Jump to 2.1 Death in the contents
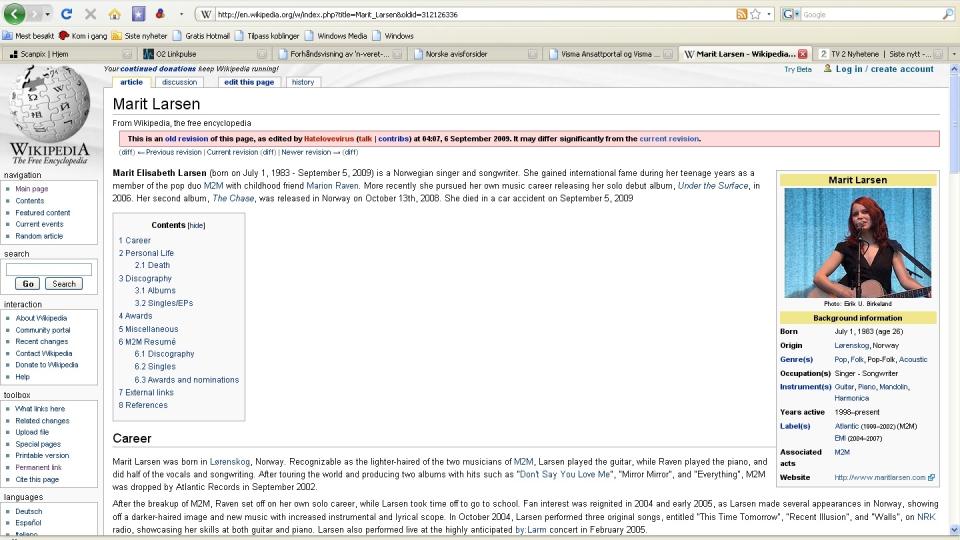 pyautogui.click(x=152, y=265)
